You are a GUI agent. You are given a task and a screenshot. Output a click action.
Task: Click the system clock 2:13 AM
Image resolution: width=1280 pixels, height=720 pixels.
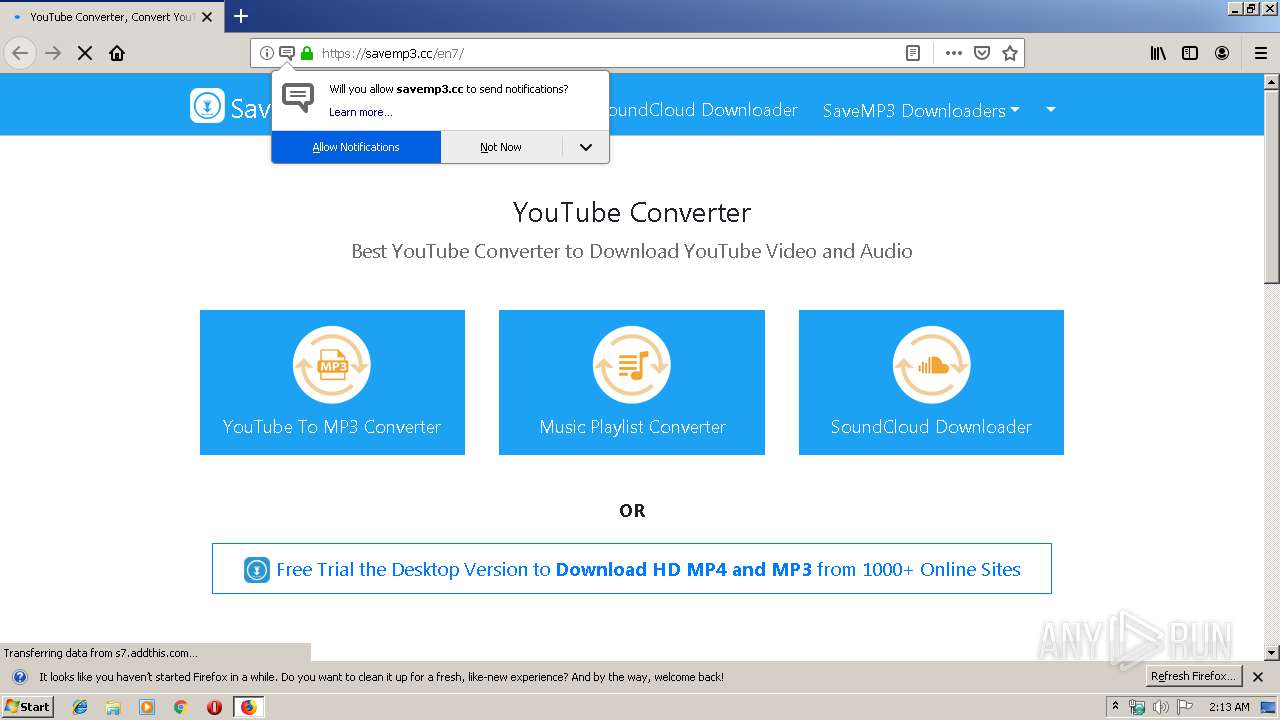tap(1229, 707)
